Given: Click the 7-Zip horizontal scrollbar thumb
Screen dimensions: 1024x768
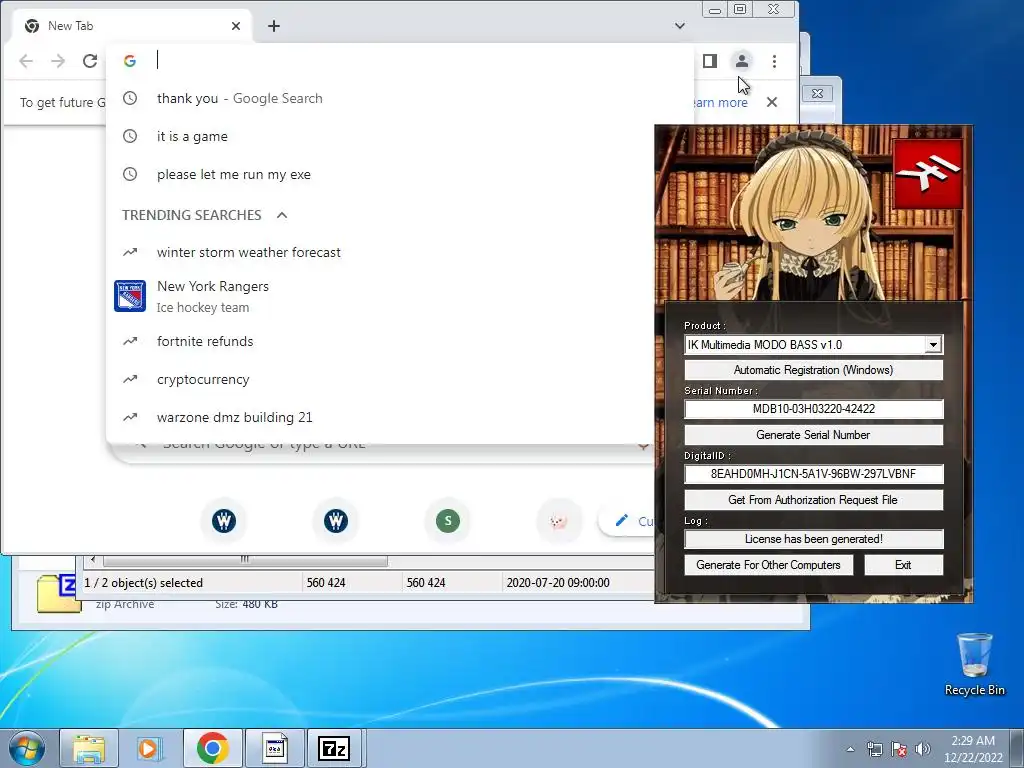Looking at the screenshot, I should pos(245,560).
